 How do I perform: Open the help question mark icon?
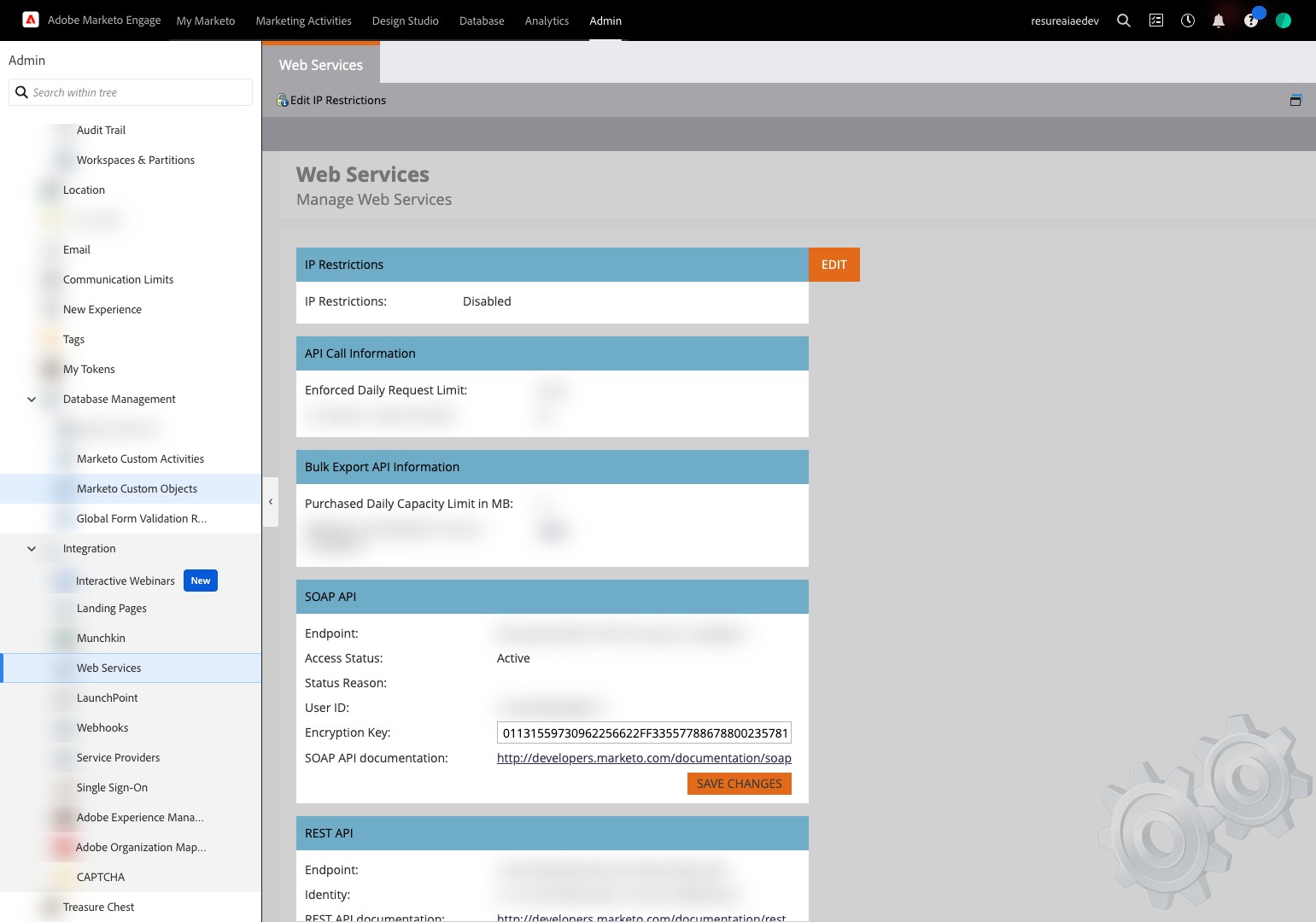tap(1251, 20)
